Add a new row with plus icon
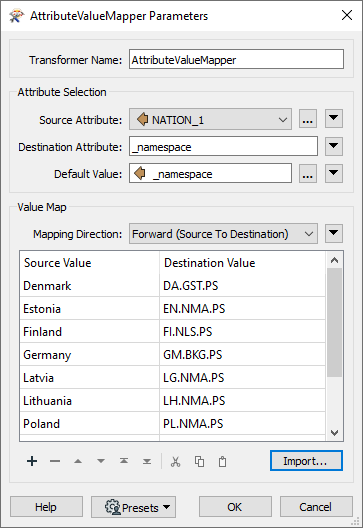Screen dimensions: 363x528 32,461
